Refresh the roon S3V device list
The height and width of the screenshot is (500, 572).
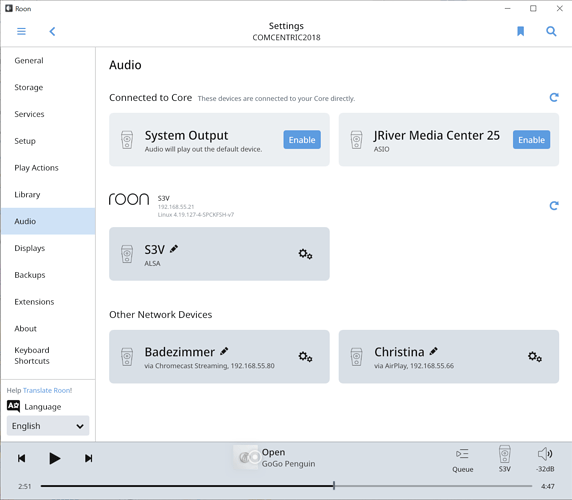554,206
